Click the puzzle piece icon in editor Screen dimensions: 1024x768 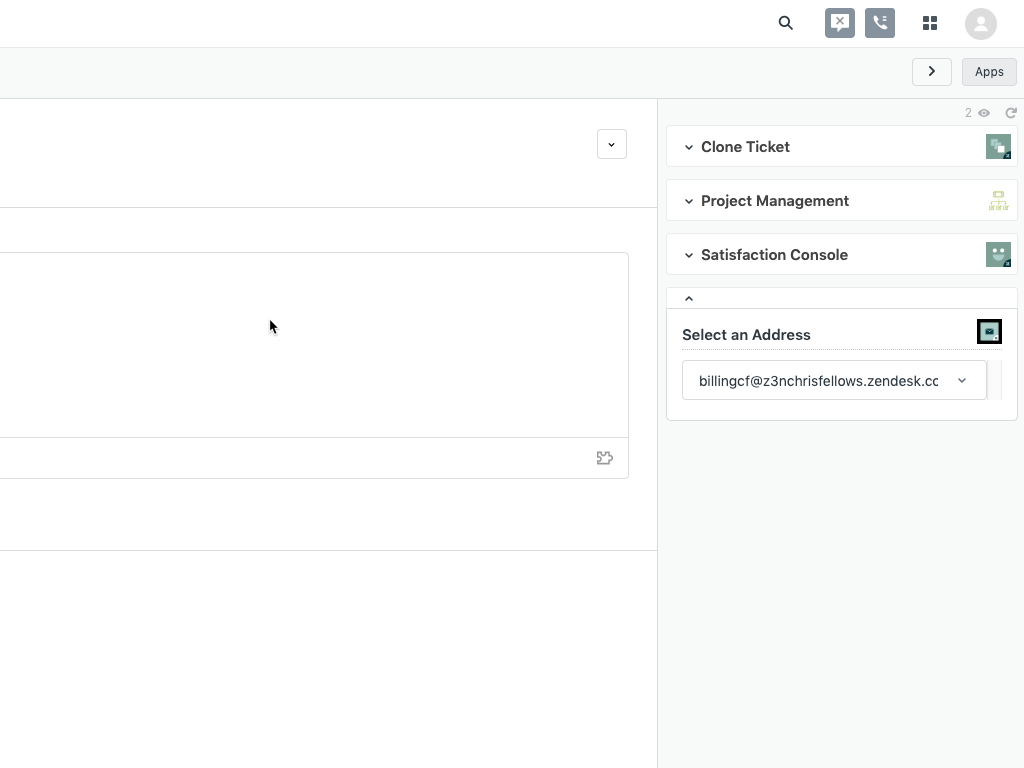click(x=605, y=458)
